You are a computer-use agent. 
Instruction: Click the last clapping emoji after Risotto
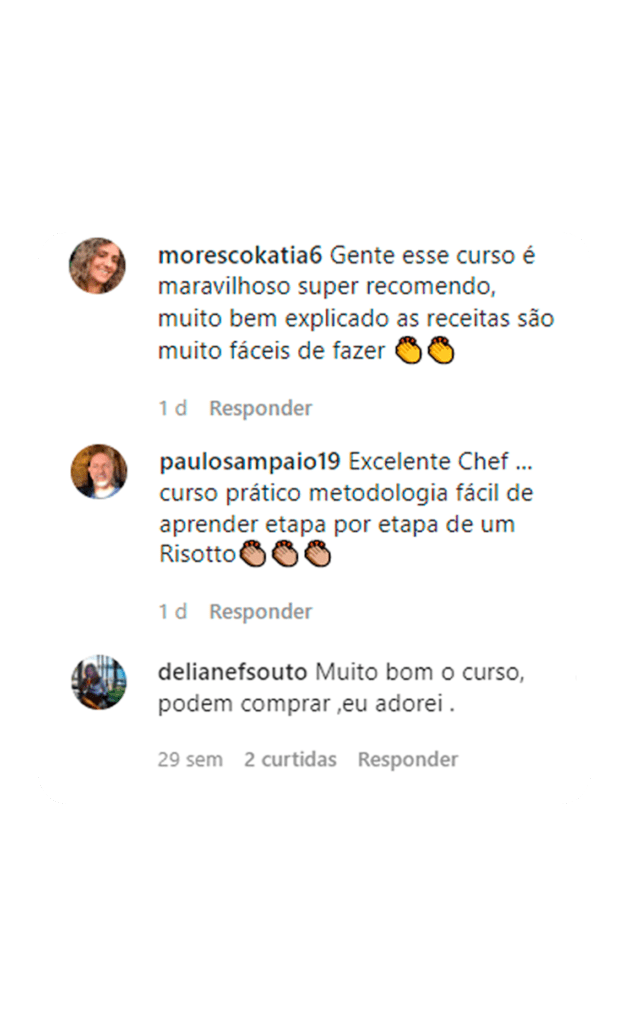point(318,554)
